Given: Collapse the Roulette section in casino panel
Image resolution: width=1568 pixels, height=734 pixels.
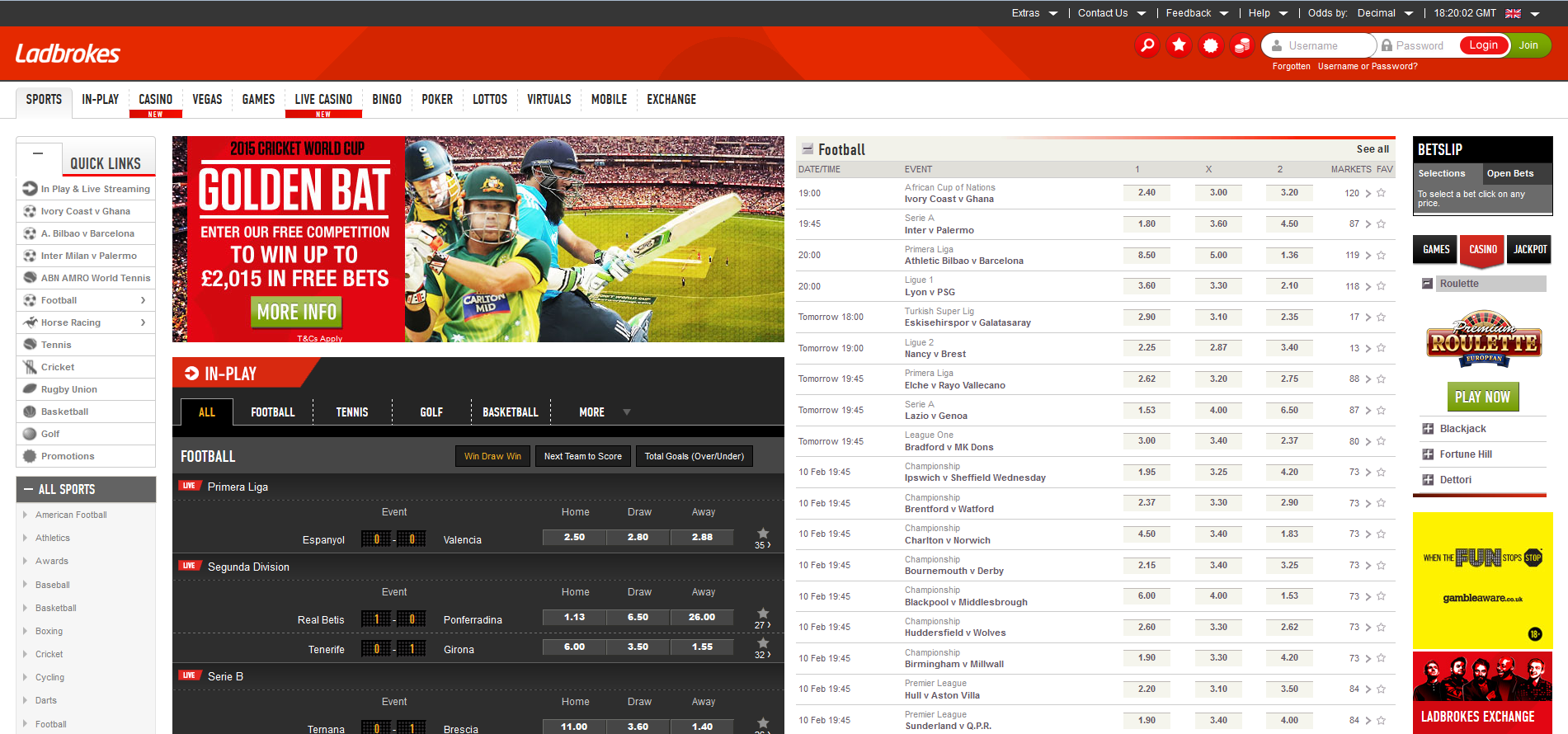Looking at the screenshot, I should point(1427,284).
